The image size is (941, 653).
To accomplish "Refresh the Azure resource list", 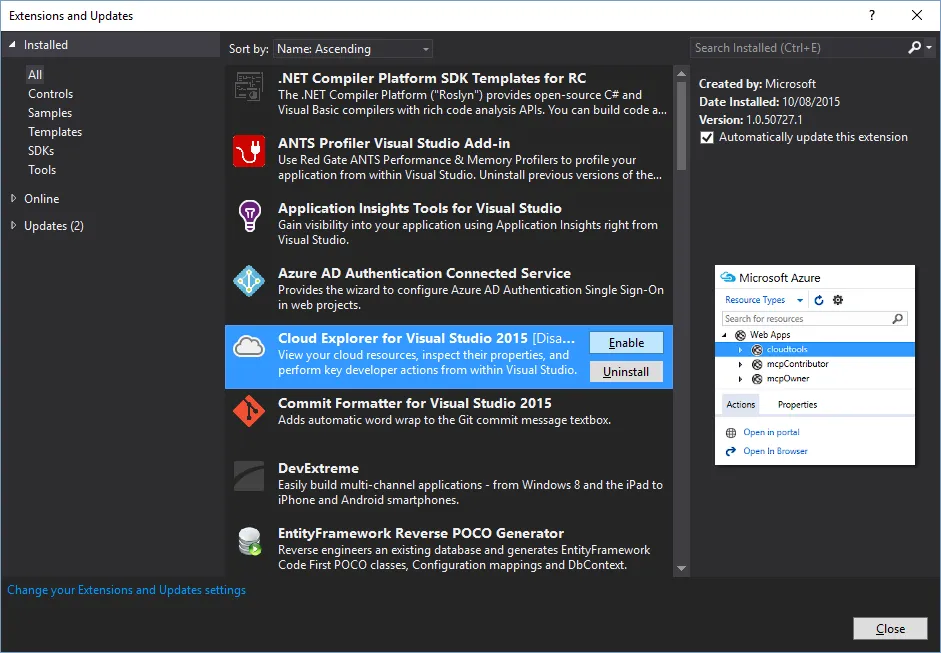I will point(817,299).
